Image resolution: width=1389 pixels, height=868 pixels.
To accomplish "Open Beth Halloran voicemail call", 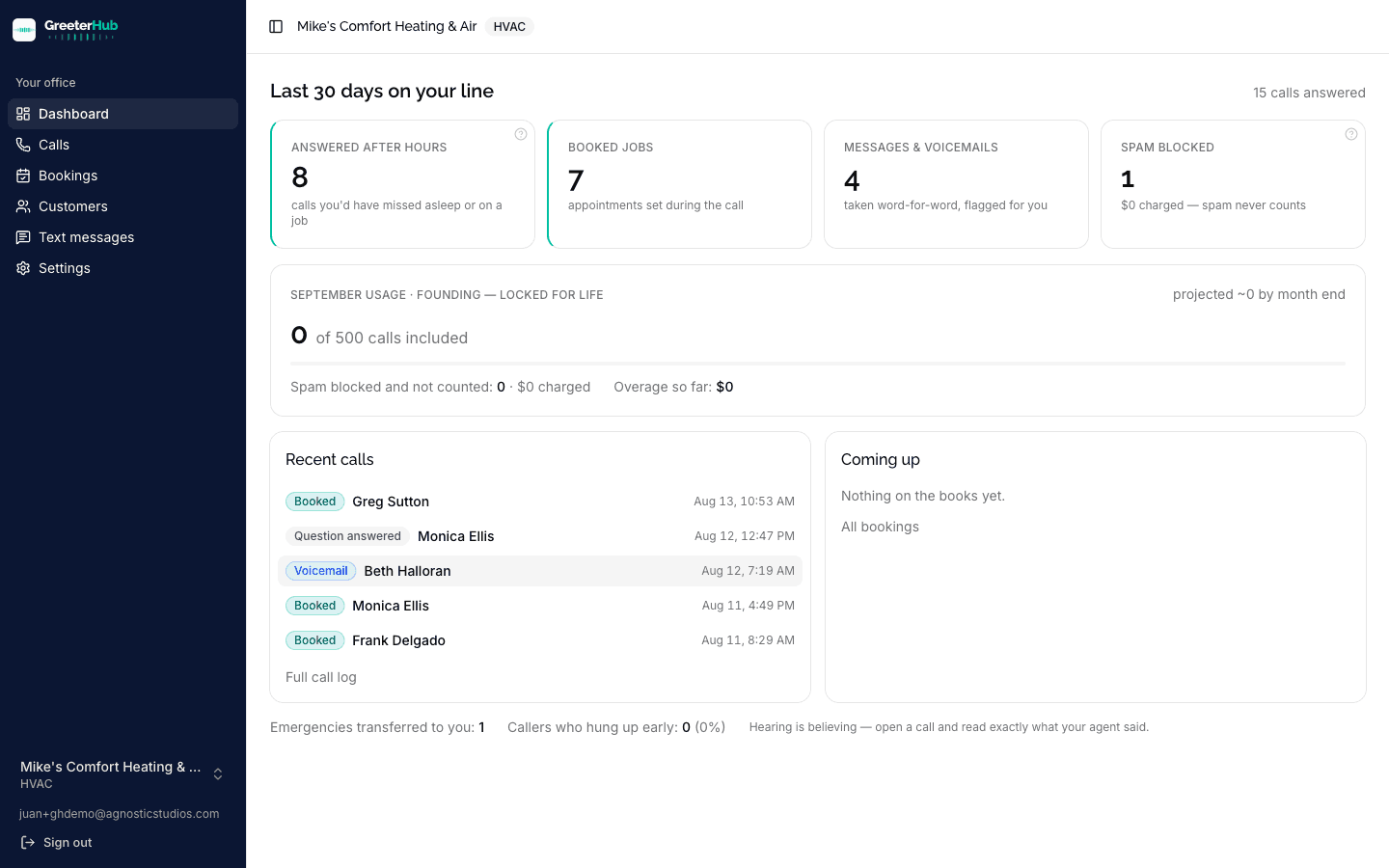I will point(540,571).
